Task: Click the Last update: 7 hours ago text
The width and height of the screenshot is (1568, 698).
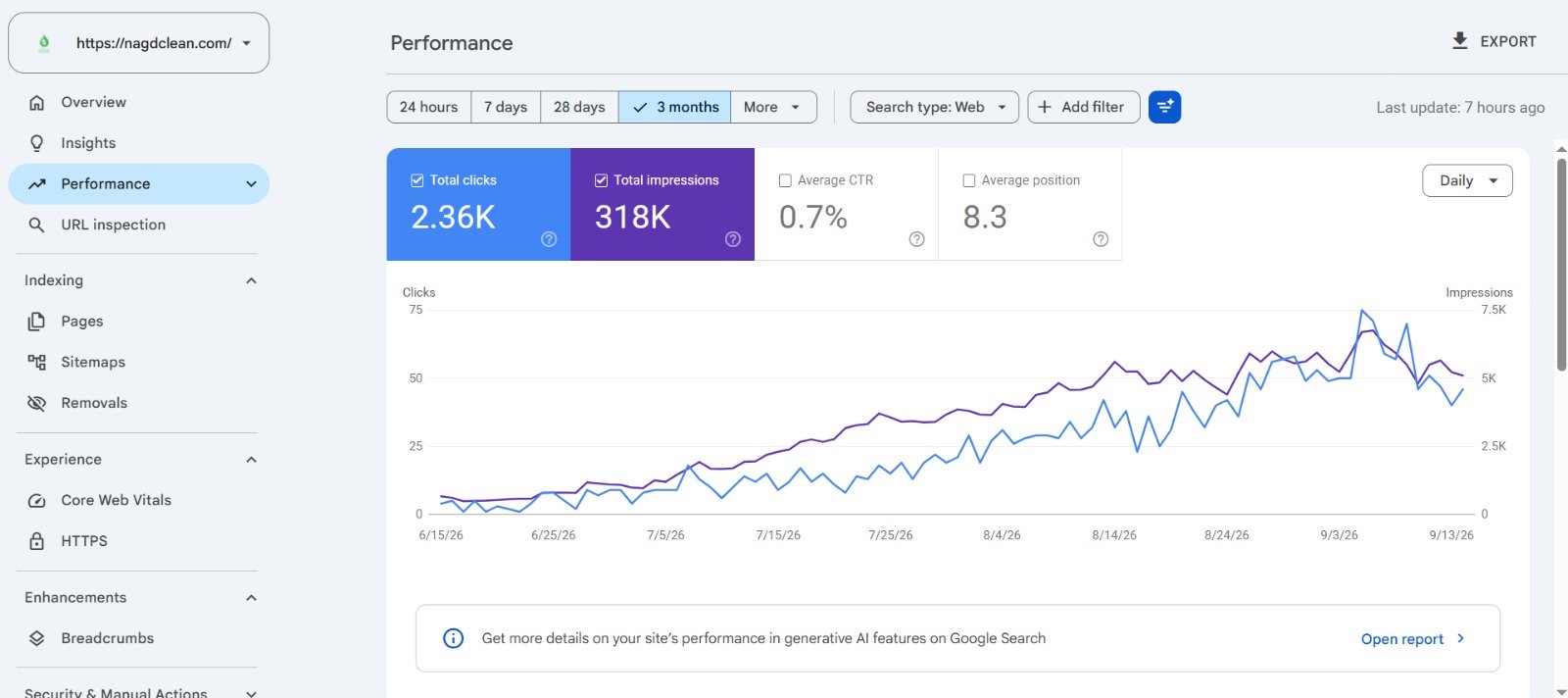Action: (x=1460, y=108)
